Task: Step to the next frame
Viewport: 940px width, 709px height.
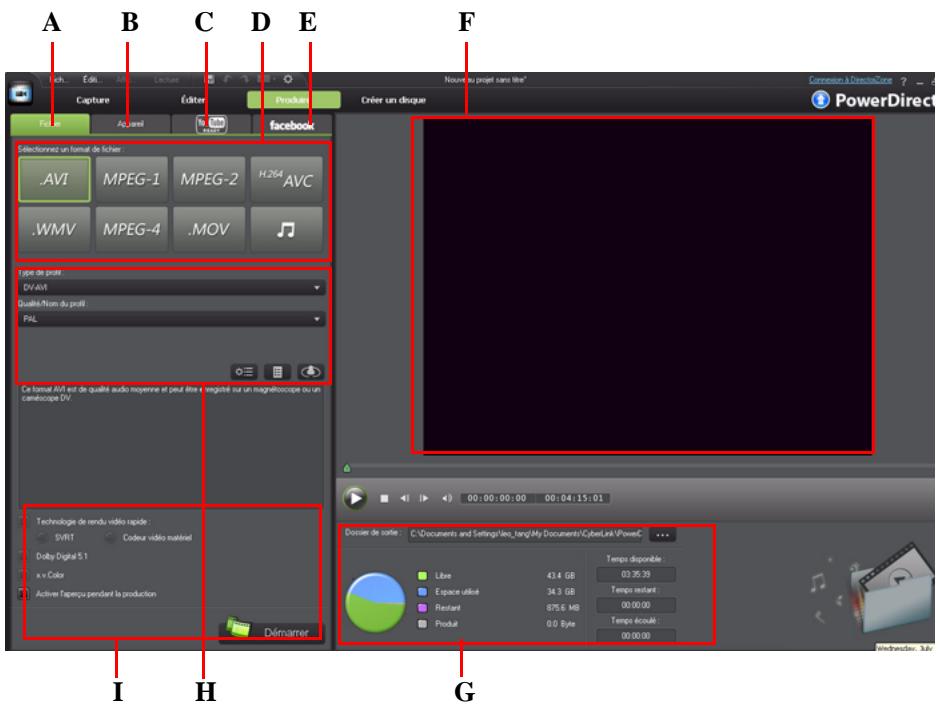Action: tap(424, 499)
